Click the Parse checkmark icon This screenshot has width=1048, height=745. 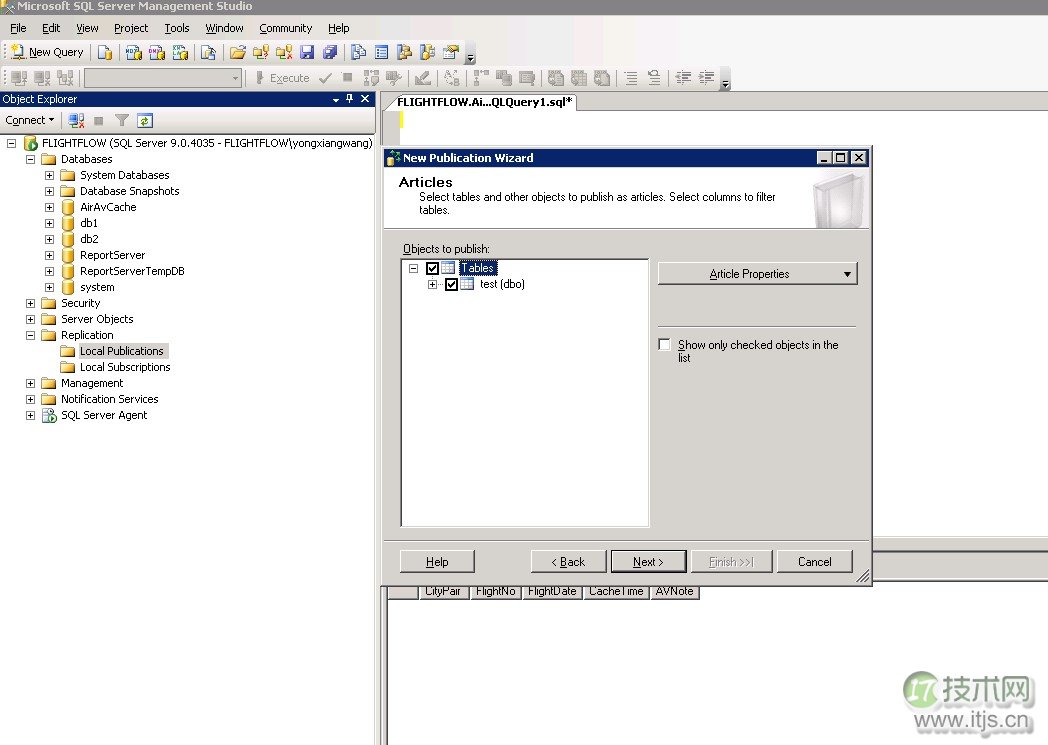click(x=325, y=78)
